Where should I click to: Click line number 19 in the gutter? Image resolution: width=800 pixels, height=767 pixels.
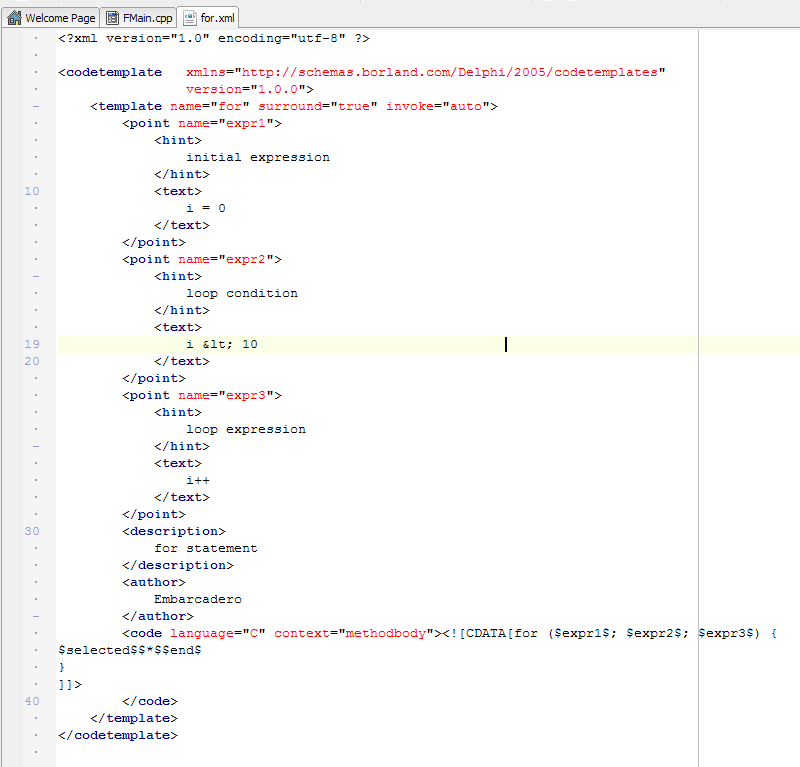click(x=32, y=344)
